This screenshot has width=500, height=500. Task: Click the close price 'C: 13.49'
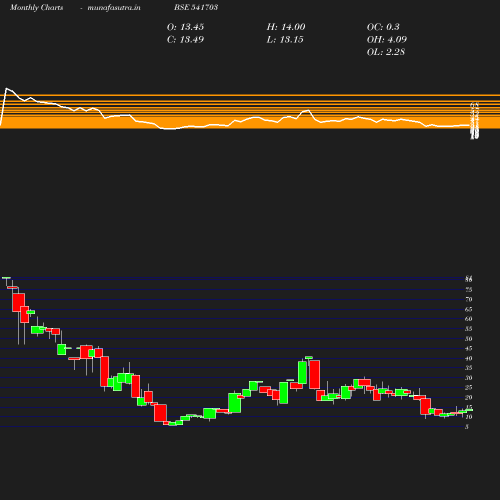click(x=185, y=40)
